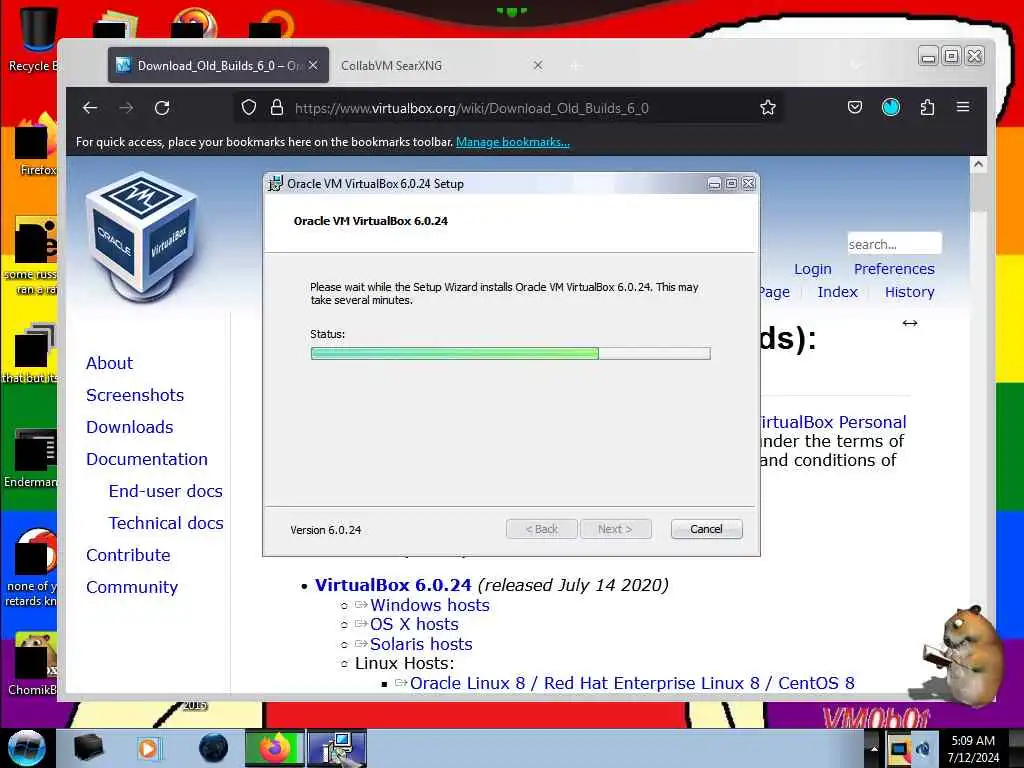Open Community in the sidebar
1024x768 pixels.
pos(132,587)
